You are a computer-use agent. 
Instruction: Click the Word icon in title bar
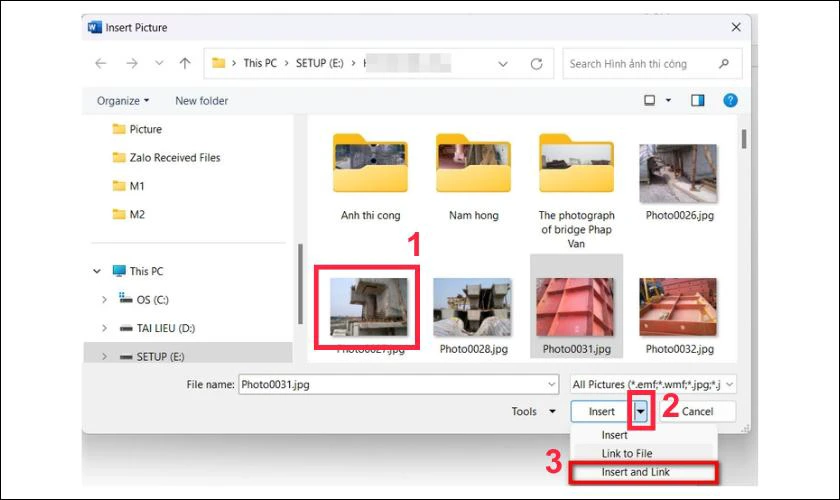pos(95,27)
